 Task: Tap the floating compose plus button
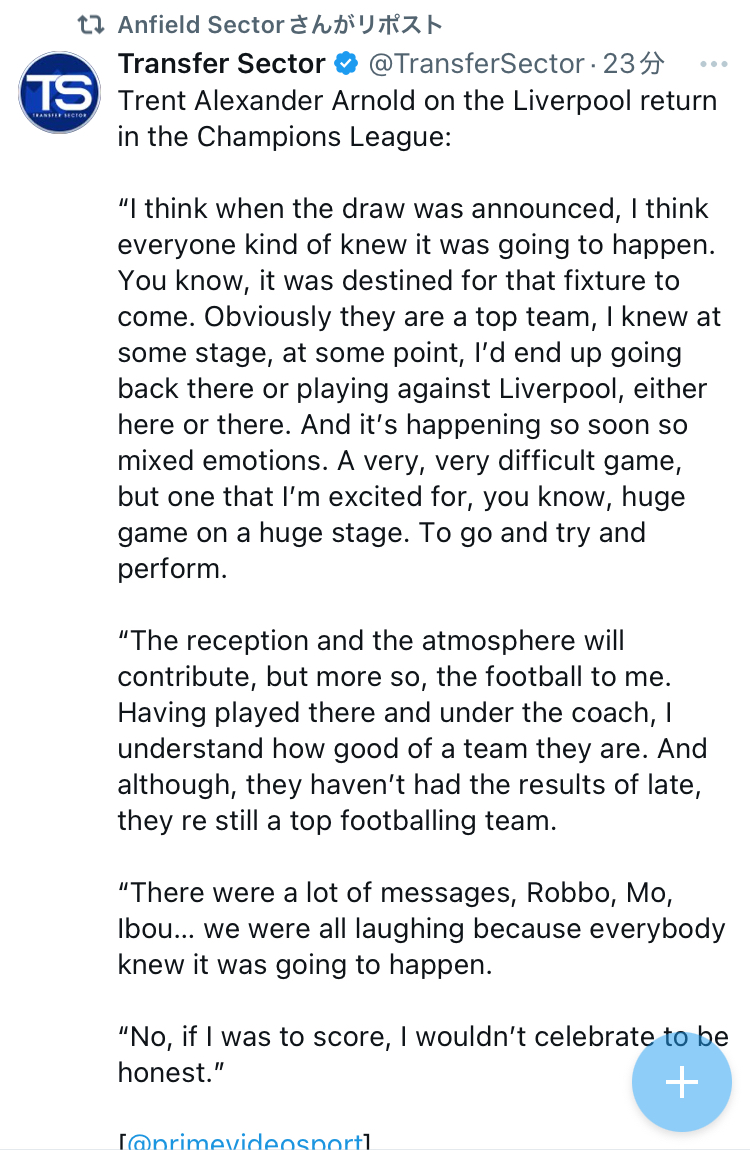681,1081
